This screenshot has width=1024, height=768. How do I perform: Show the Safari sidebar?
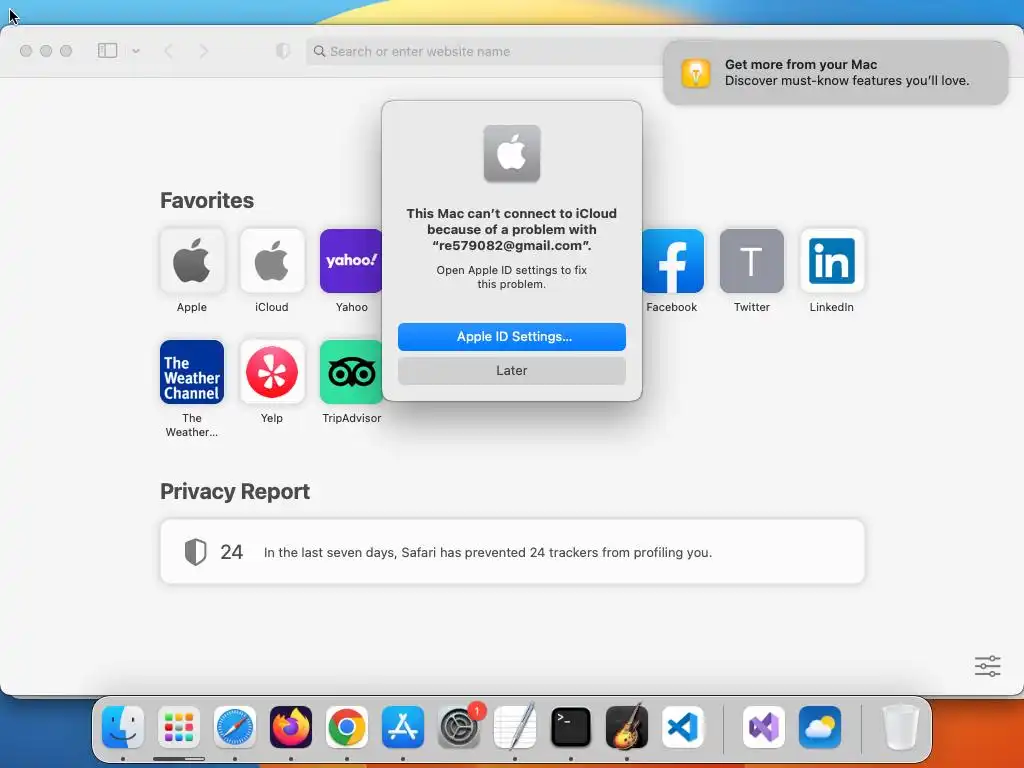[x=107, y=50]
